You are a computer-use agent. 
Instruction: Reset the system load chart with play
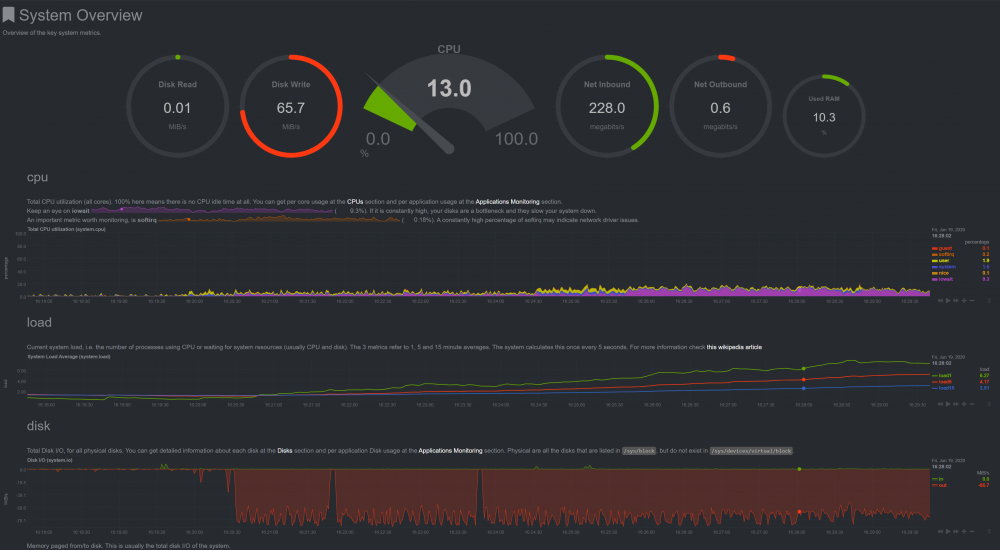click(x=948, y=404)
